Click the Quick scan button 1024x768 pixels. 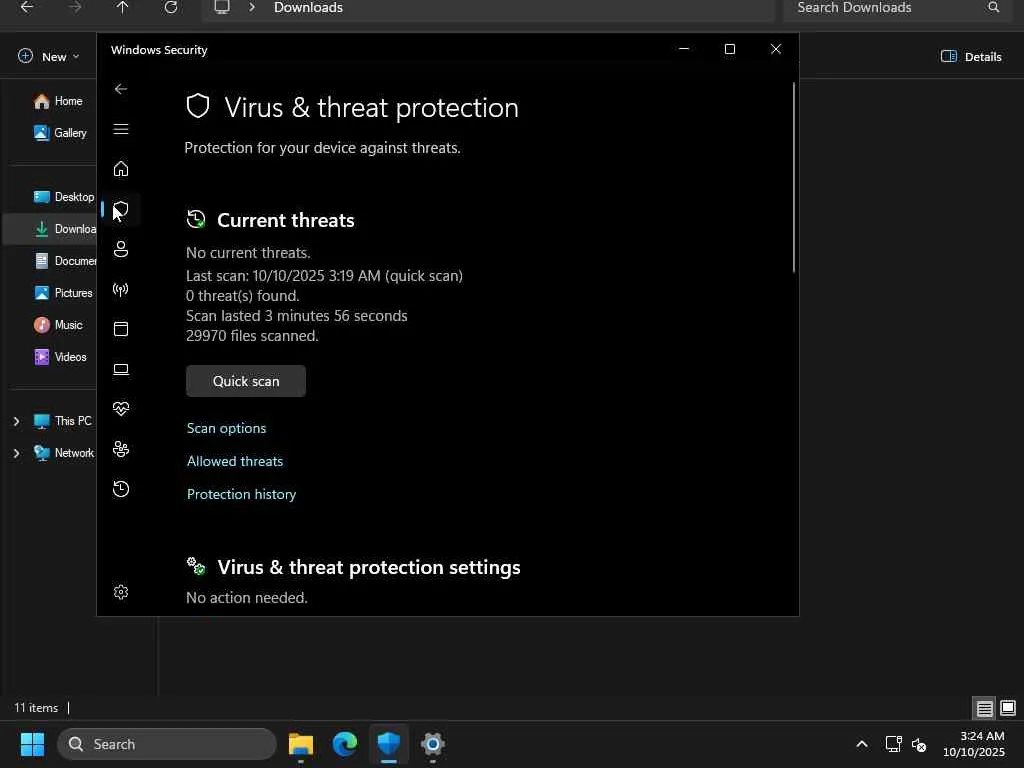point(246,381)
